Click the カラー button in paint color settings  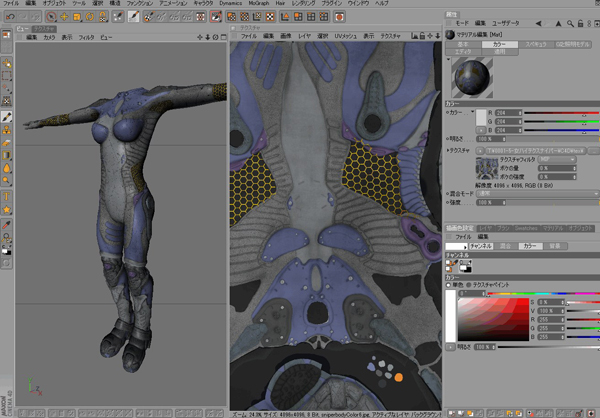click(x=531, y=245)
